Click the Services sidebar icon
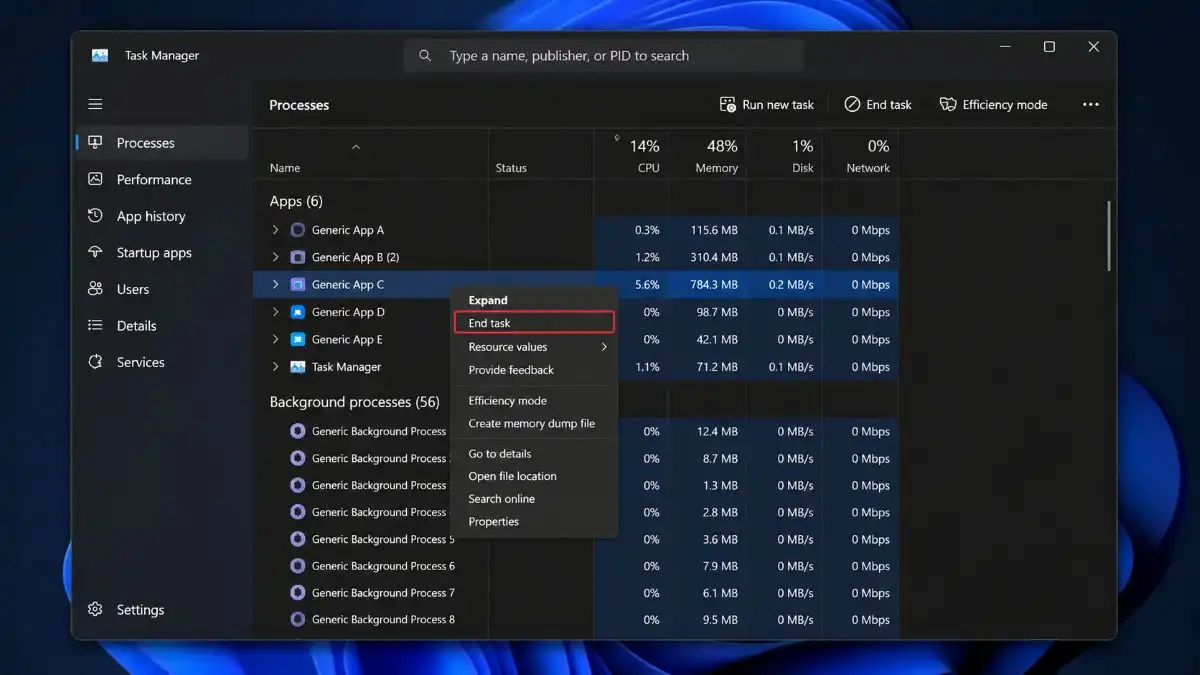This screenshot has width=1200, height=675. [95, 362]
